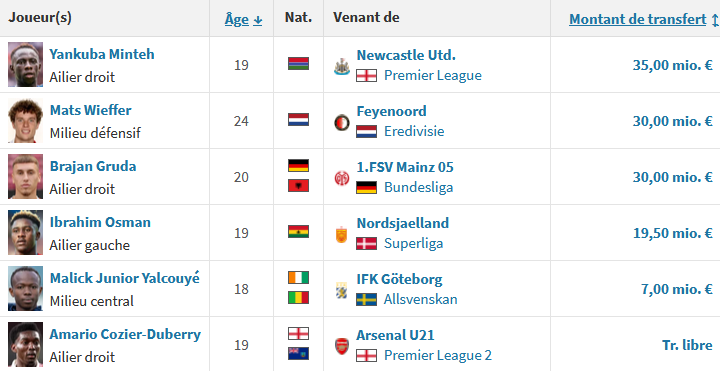720x371 pixels.
Task: Click the Nordsjaelland club crest icon
Action: 341,235
